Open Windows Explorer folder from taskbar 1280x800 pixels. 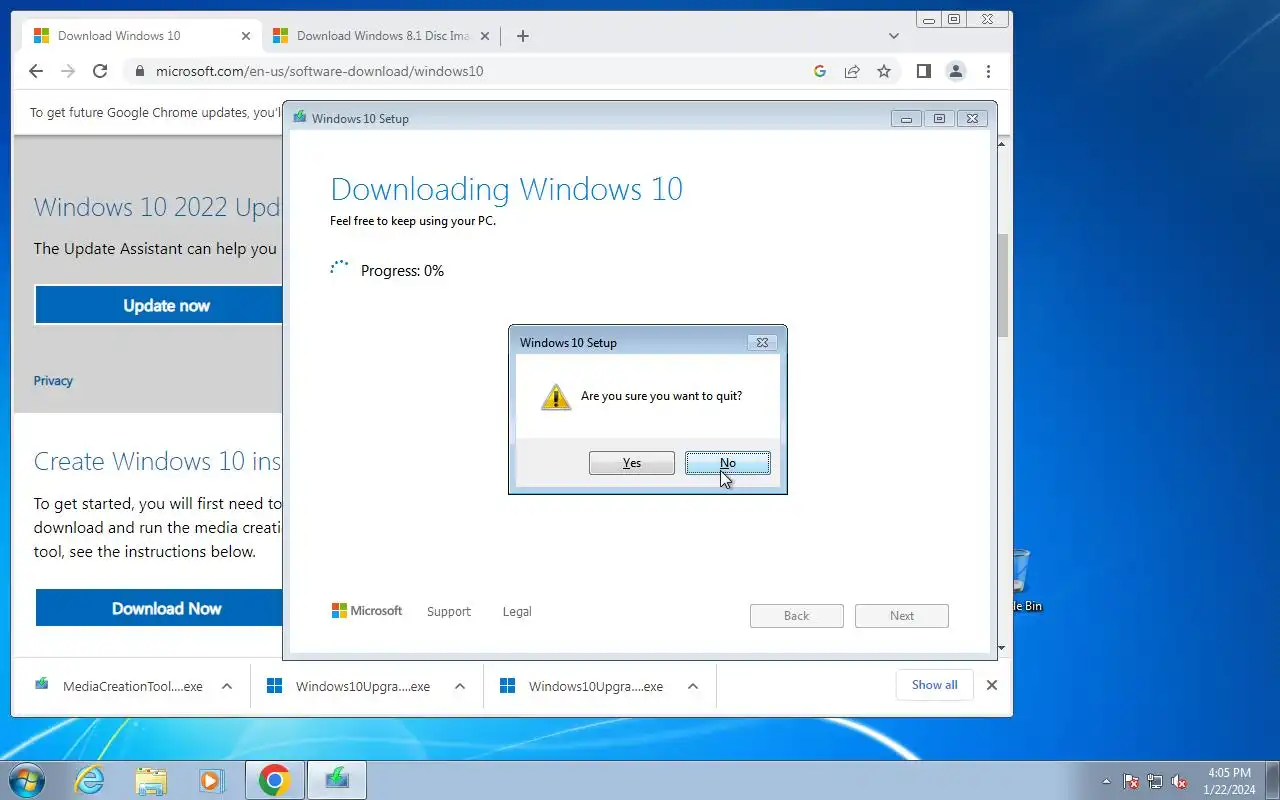pyautogui.click(x=150, y=780)
